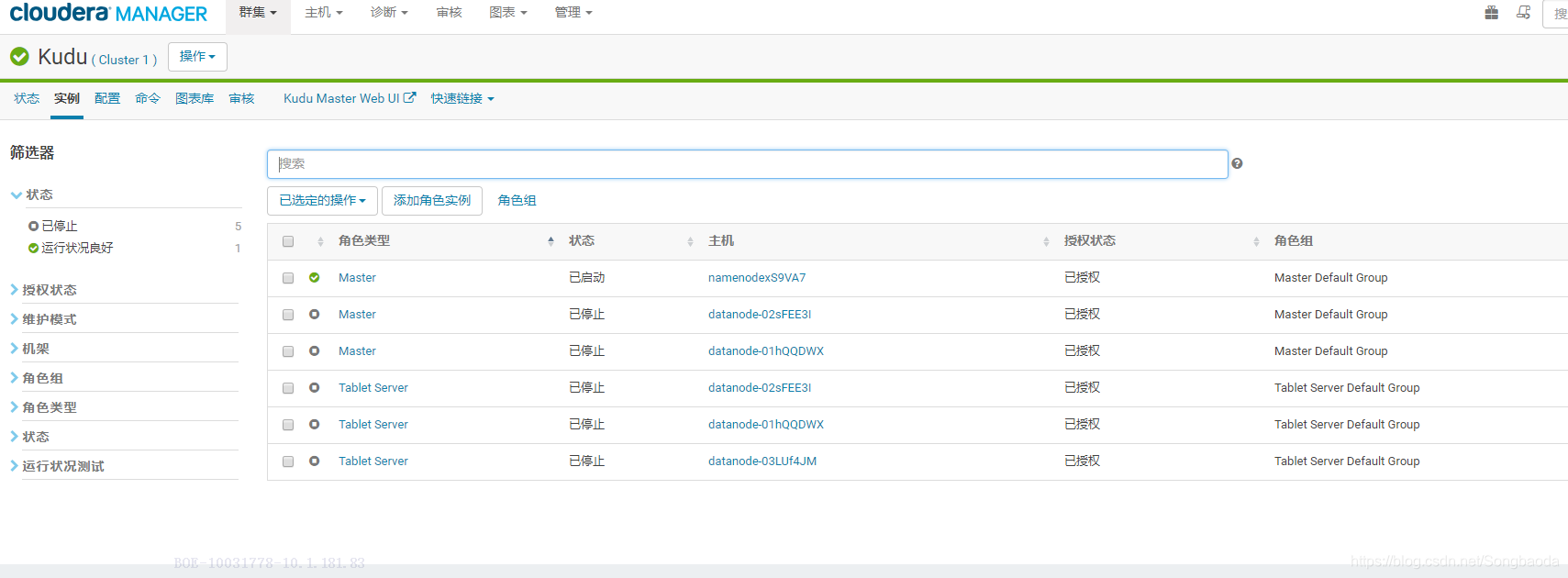Open the 管理 dropdown menu
1568x578 pixels.
click(x=573, y=13)
